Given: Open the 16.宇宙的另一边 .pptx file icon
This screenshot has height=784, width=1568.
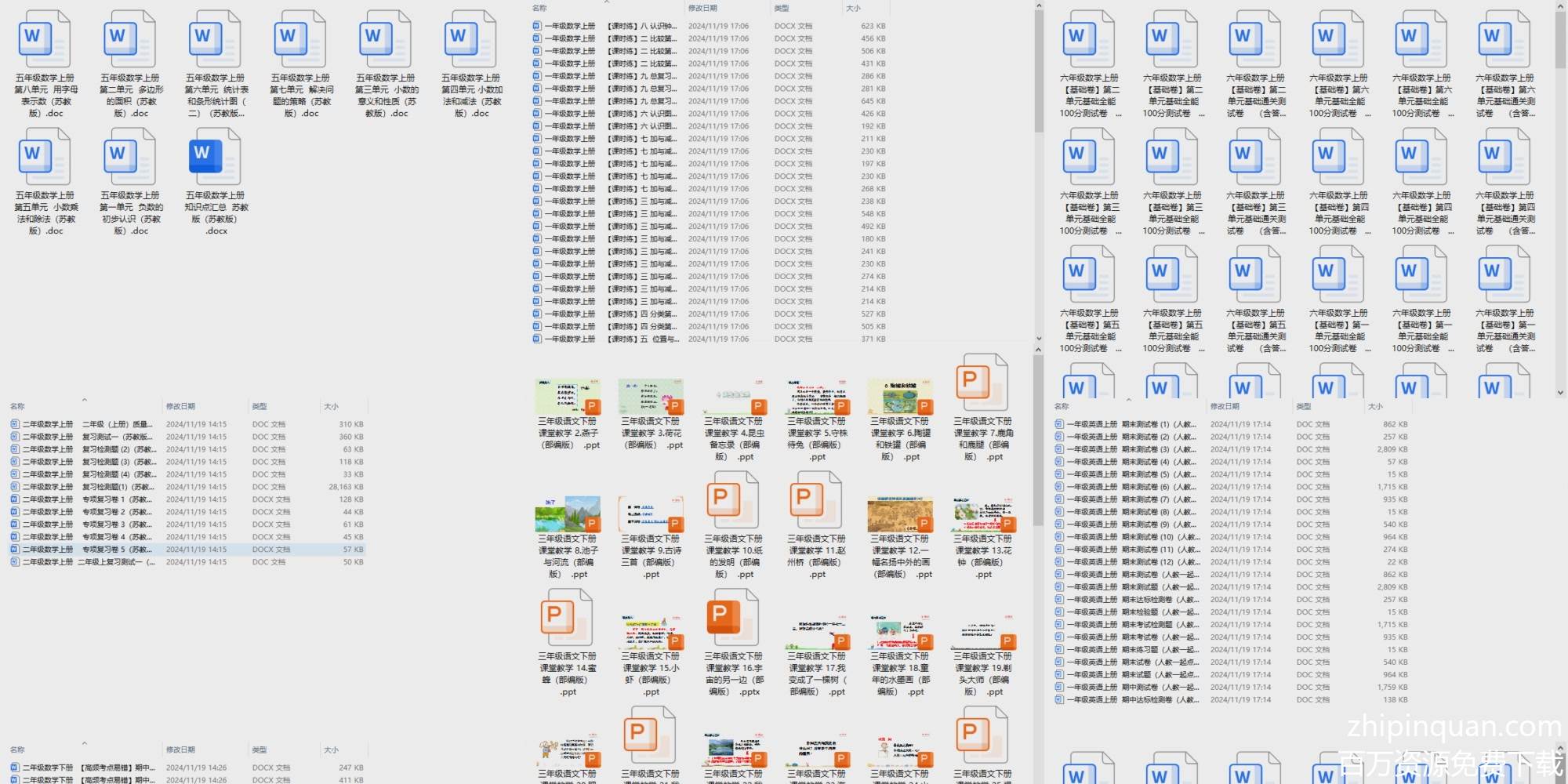Looking at the screenshot, I should tap(732, 618).
